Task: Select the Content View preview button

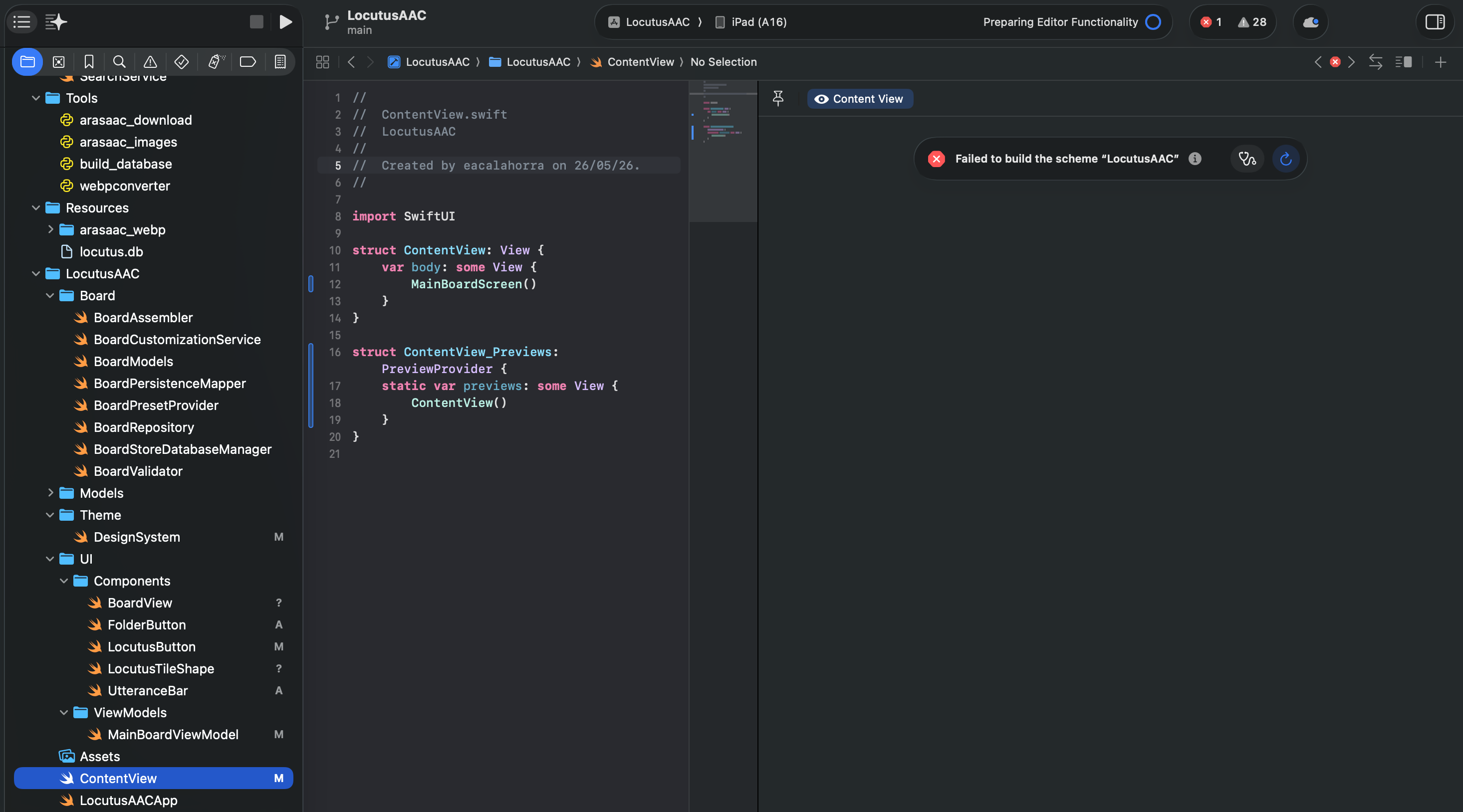Action: [859, 99]
